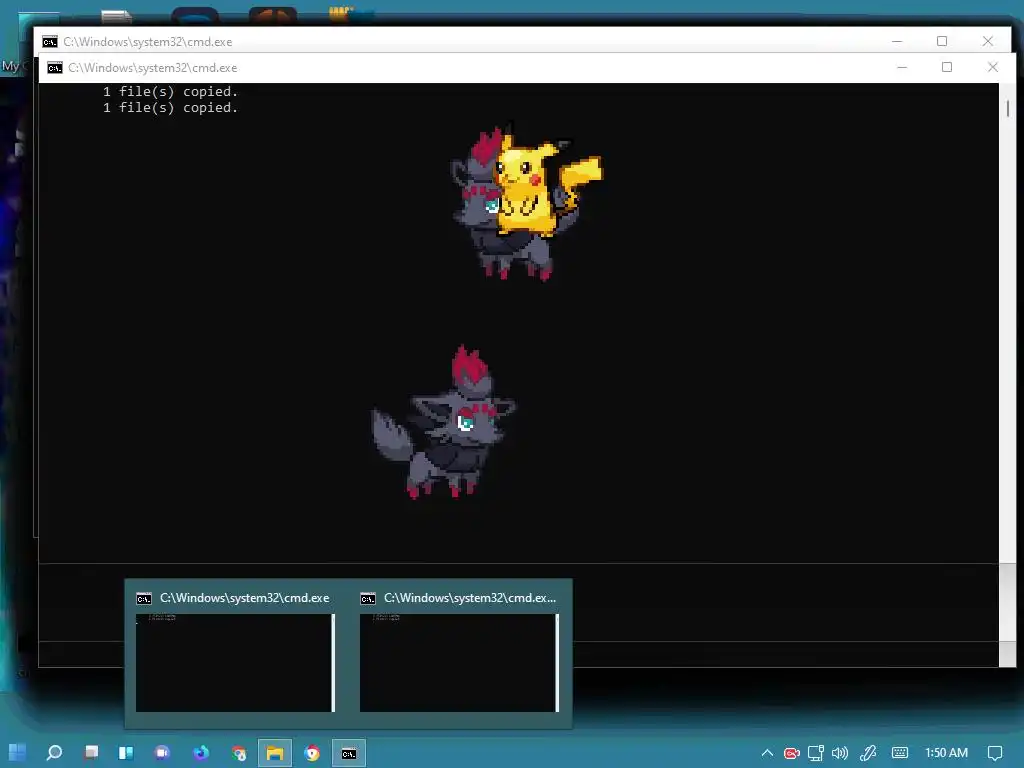Viewport: 1024px width, 768px height.
Task: Open the volume speaker tray icon
Action: pos(840,753)
